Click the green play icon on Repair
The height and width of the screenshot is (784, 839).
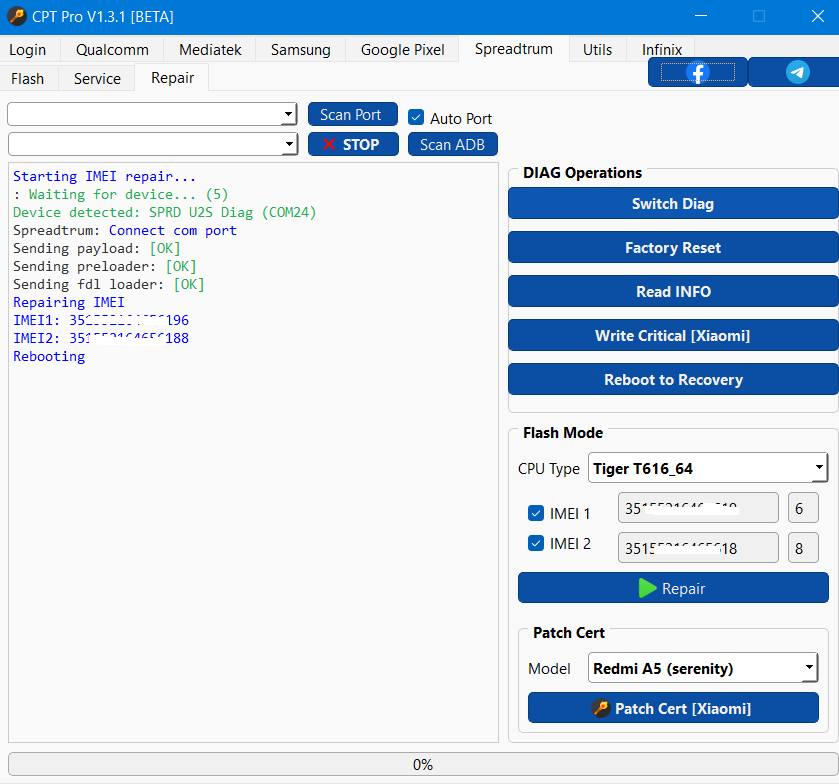pos(647,588)
